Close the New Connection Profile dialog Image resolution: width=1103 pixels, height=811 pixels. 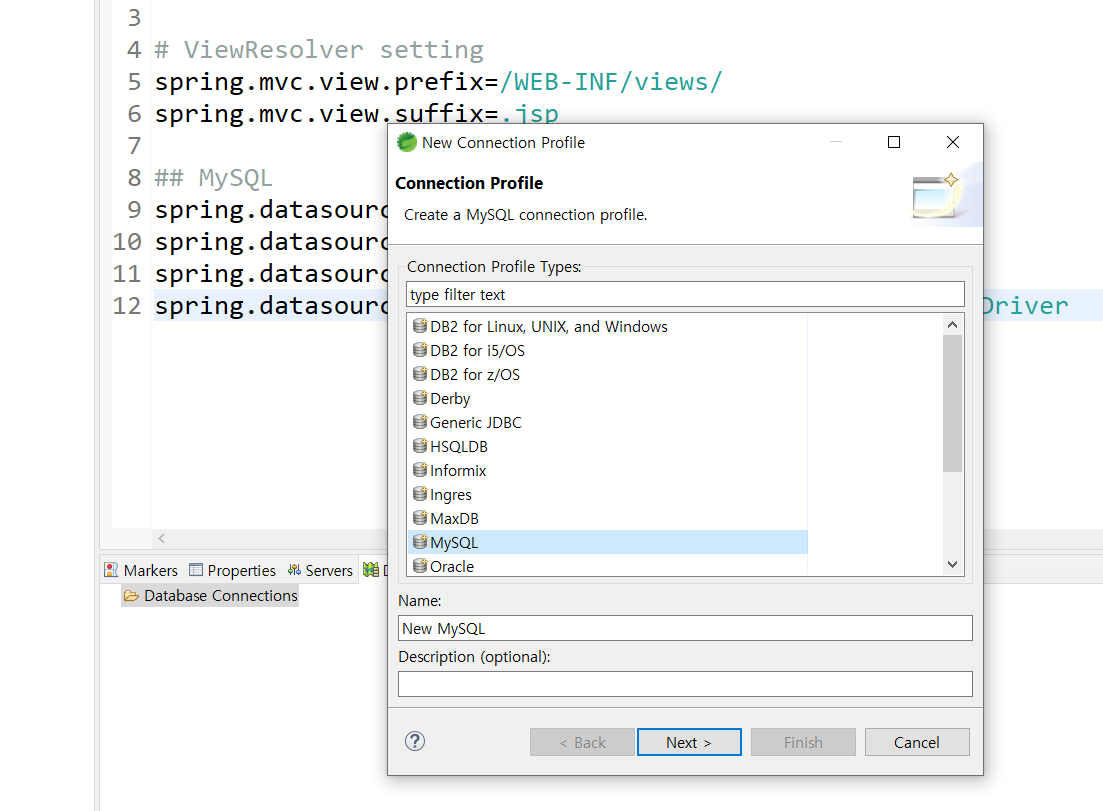coord(953,142)
